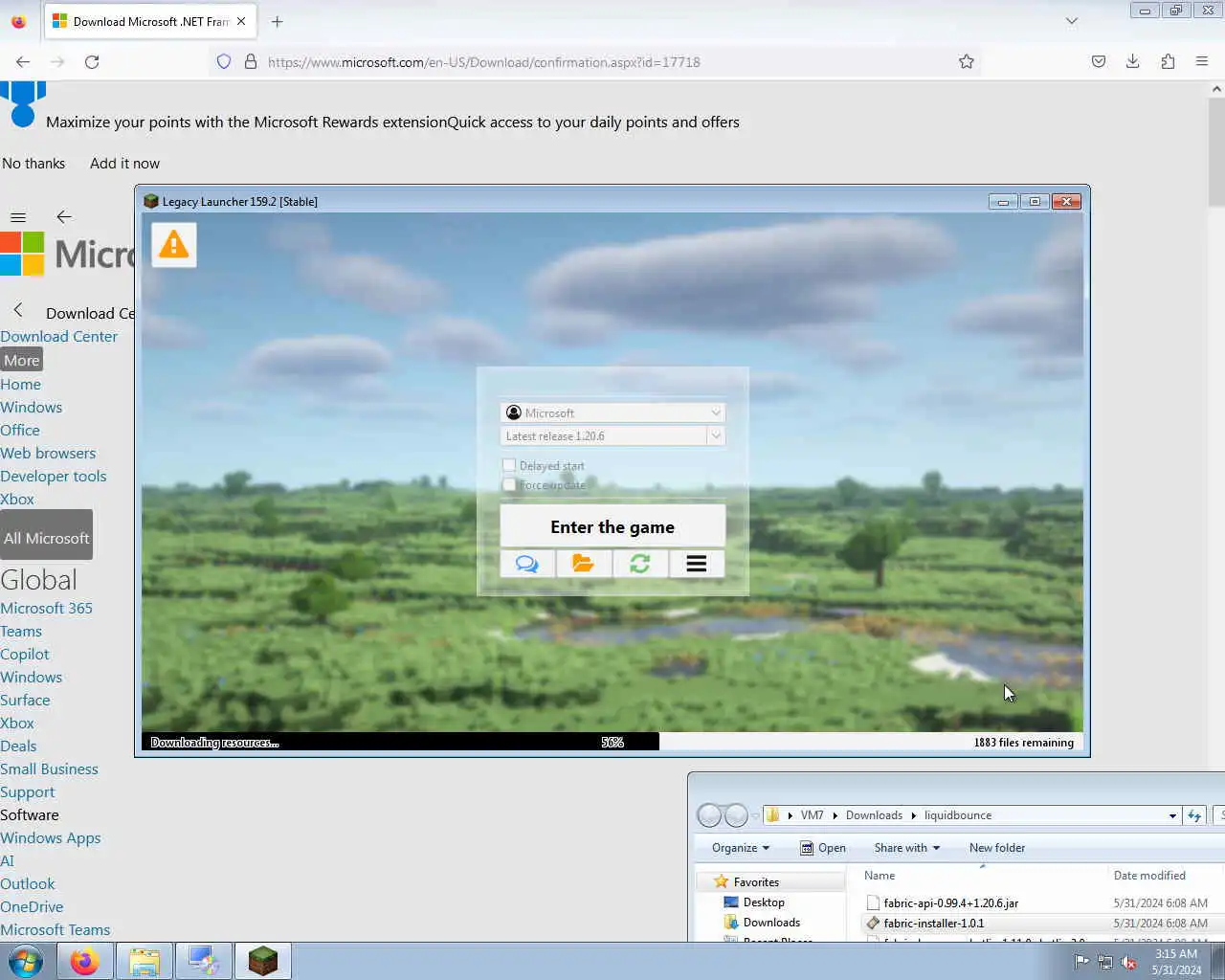Open the Pocket save icon

(1099, 61)
